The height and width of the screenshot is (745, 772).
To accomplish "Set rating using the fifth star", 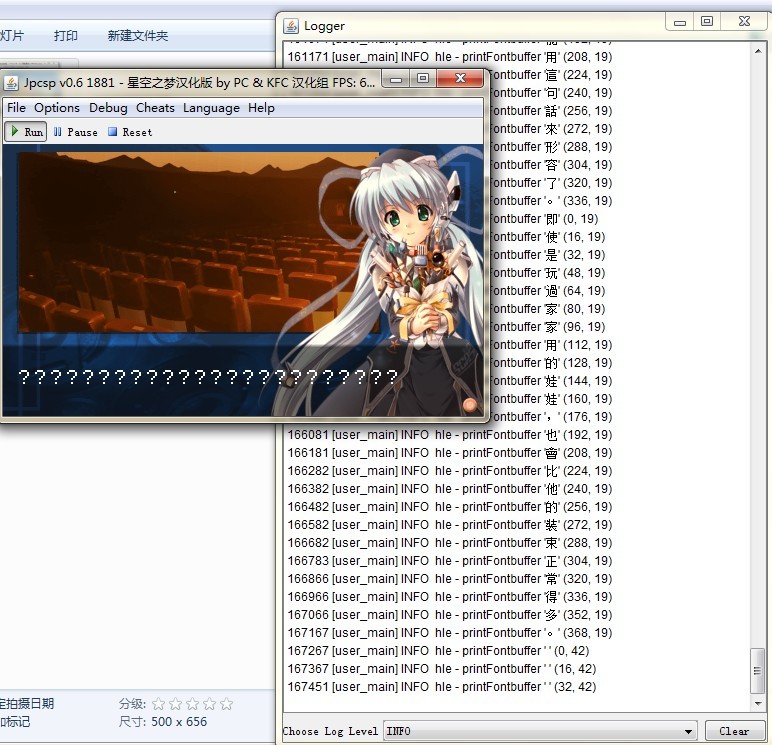I will 226,704.
